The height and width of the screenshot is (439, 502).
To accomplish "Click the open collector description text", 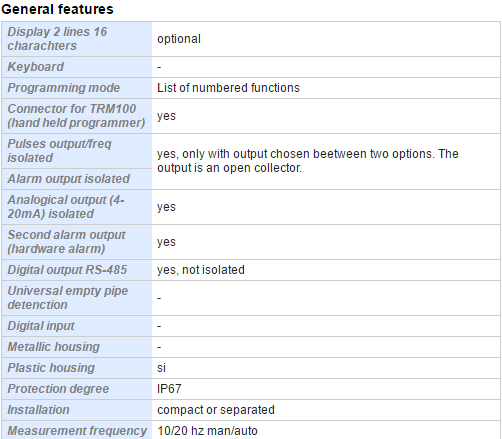I will click(x=308, y=161).
